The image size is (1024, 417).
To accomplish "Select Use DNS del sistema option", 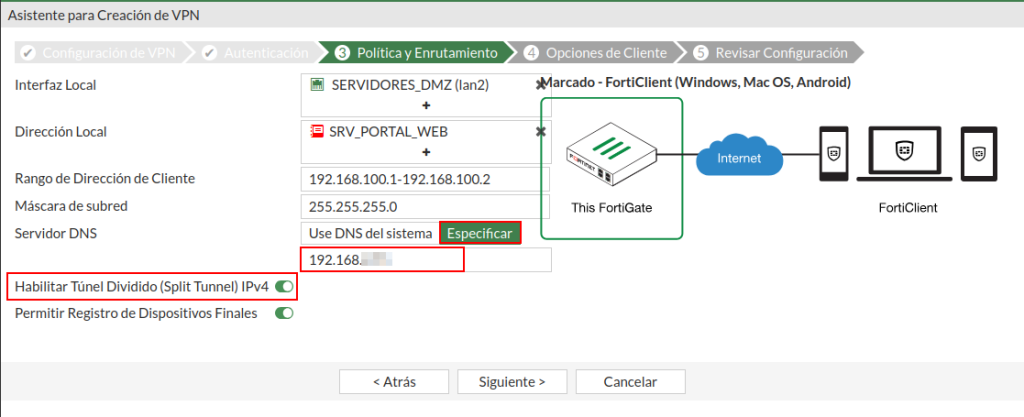I will pyautogui.click(x=369, y=233).
